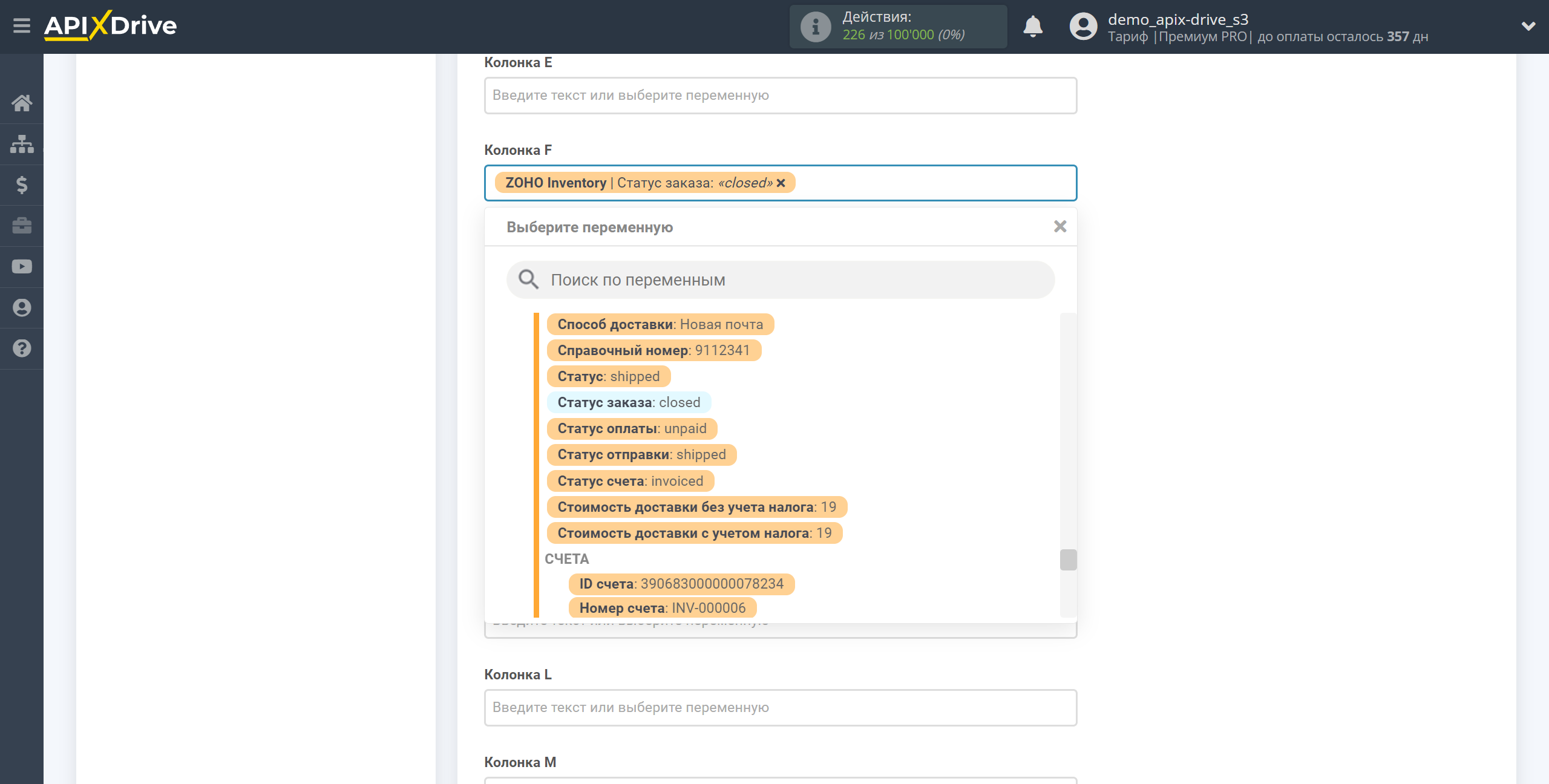The width and height of the screenshot is (1549, 784).
Task: Open the connections sitemap icon
Action: (22, 144)
